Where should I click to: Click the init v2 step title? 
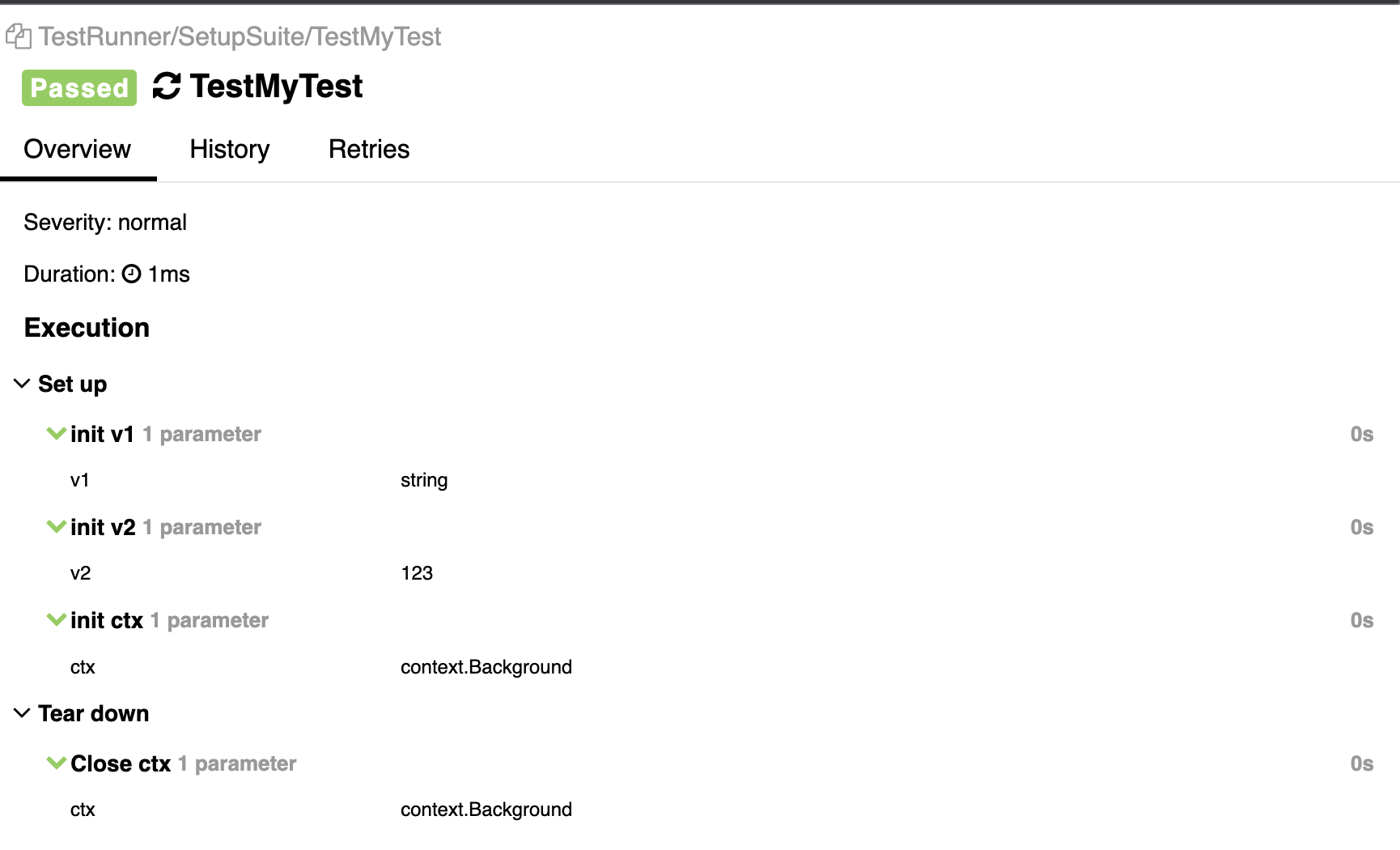[103, 528]
